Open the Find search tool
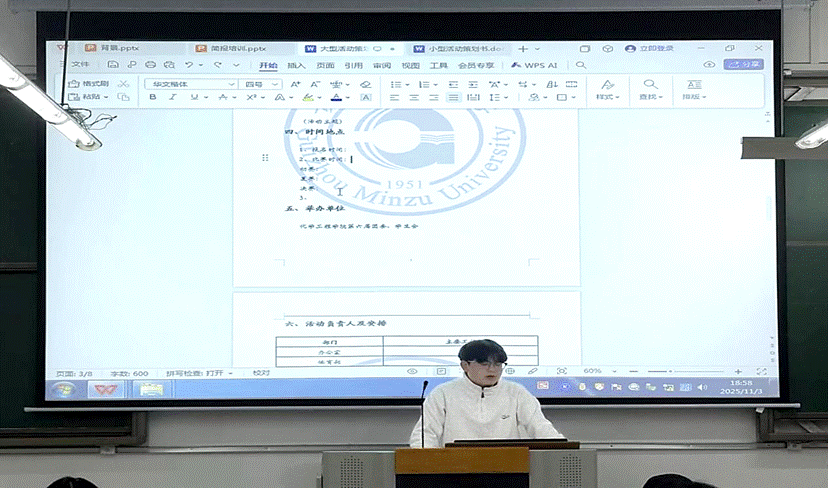This screenshot has height=488, width=828. pos(650,89)
